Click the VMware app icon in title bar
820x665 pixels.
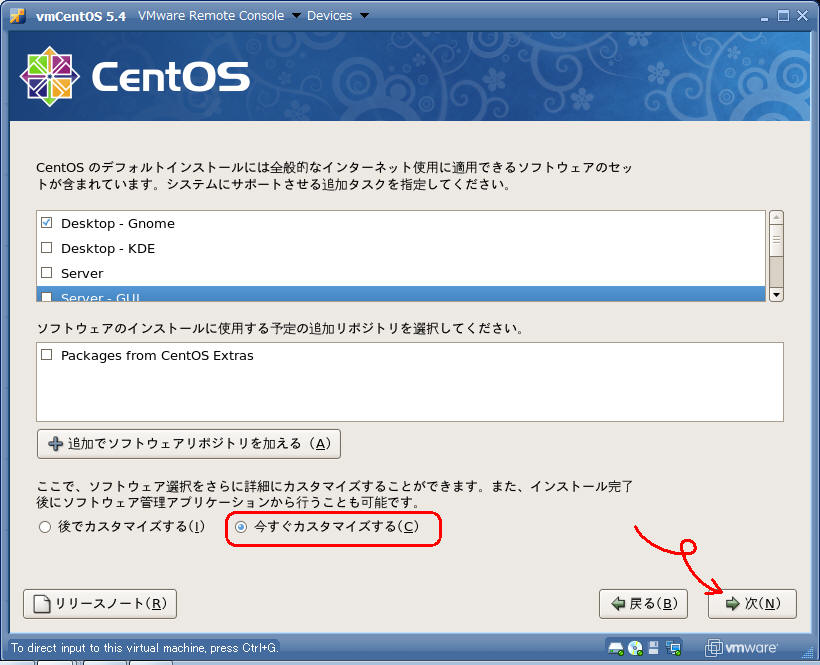click(x=17, y=16)
